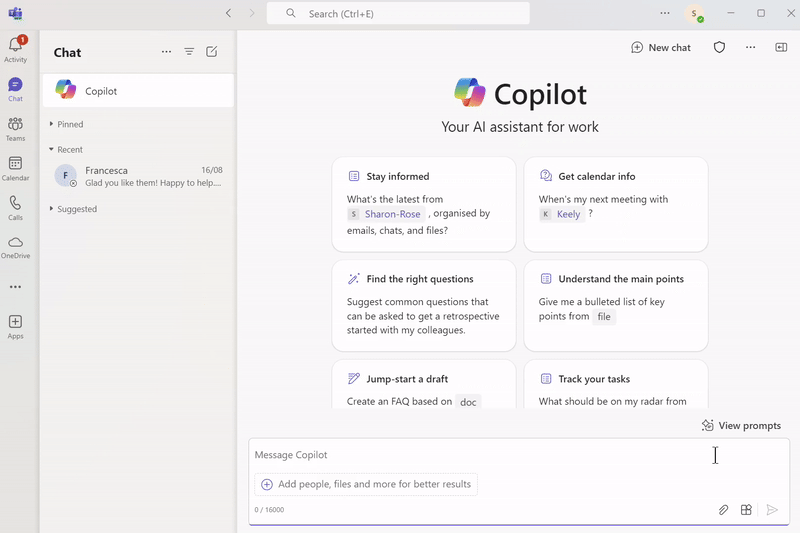Select Understand the main points card
This screenshot has height=533, width=800.
[x=616, y=306]
